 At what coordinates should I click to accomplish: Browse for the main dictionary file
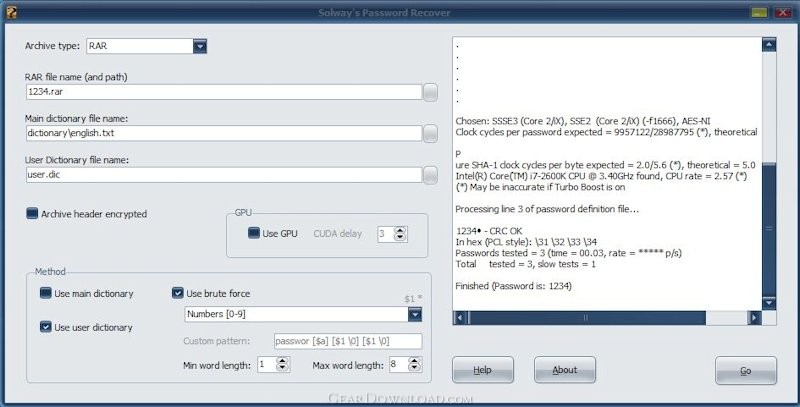coord(430,134)
